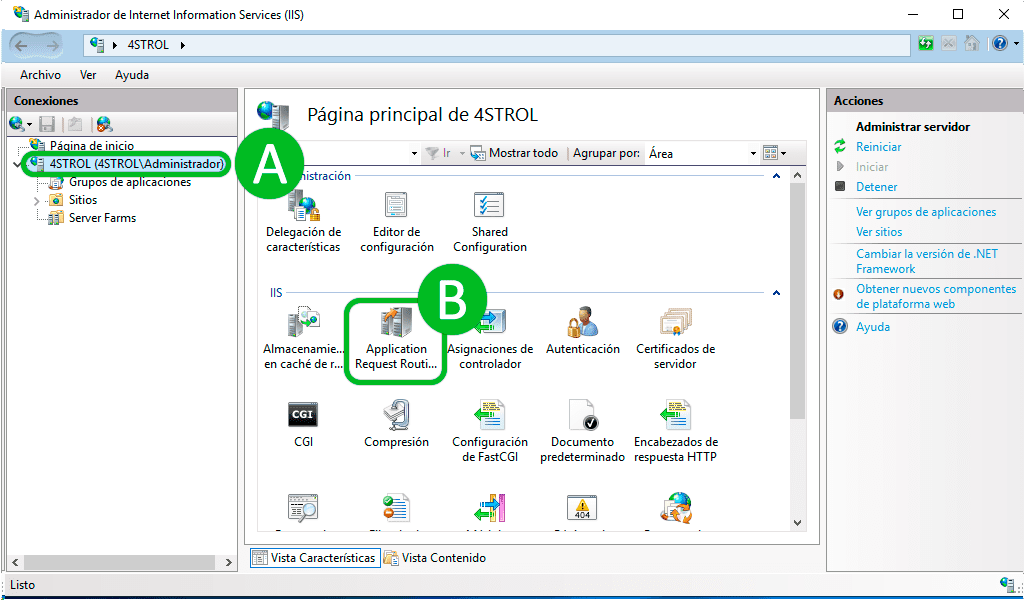Screen dimensions: 1026x600
Task: Collapse the 4STROL server tree node
Action: tap(17, 164)
